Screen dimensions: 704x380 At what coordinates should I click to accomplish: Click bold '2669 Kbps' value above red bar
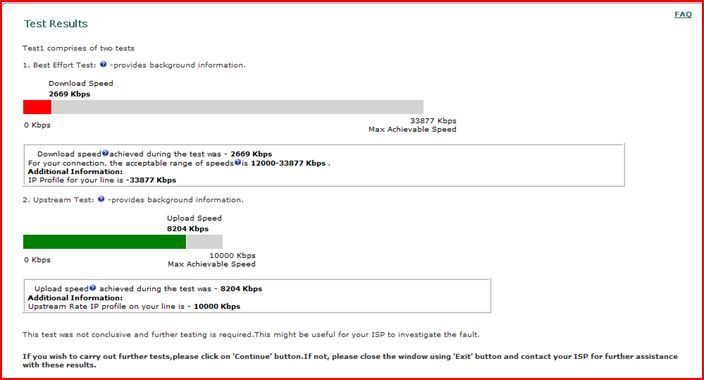click(70, 94)
